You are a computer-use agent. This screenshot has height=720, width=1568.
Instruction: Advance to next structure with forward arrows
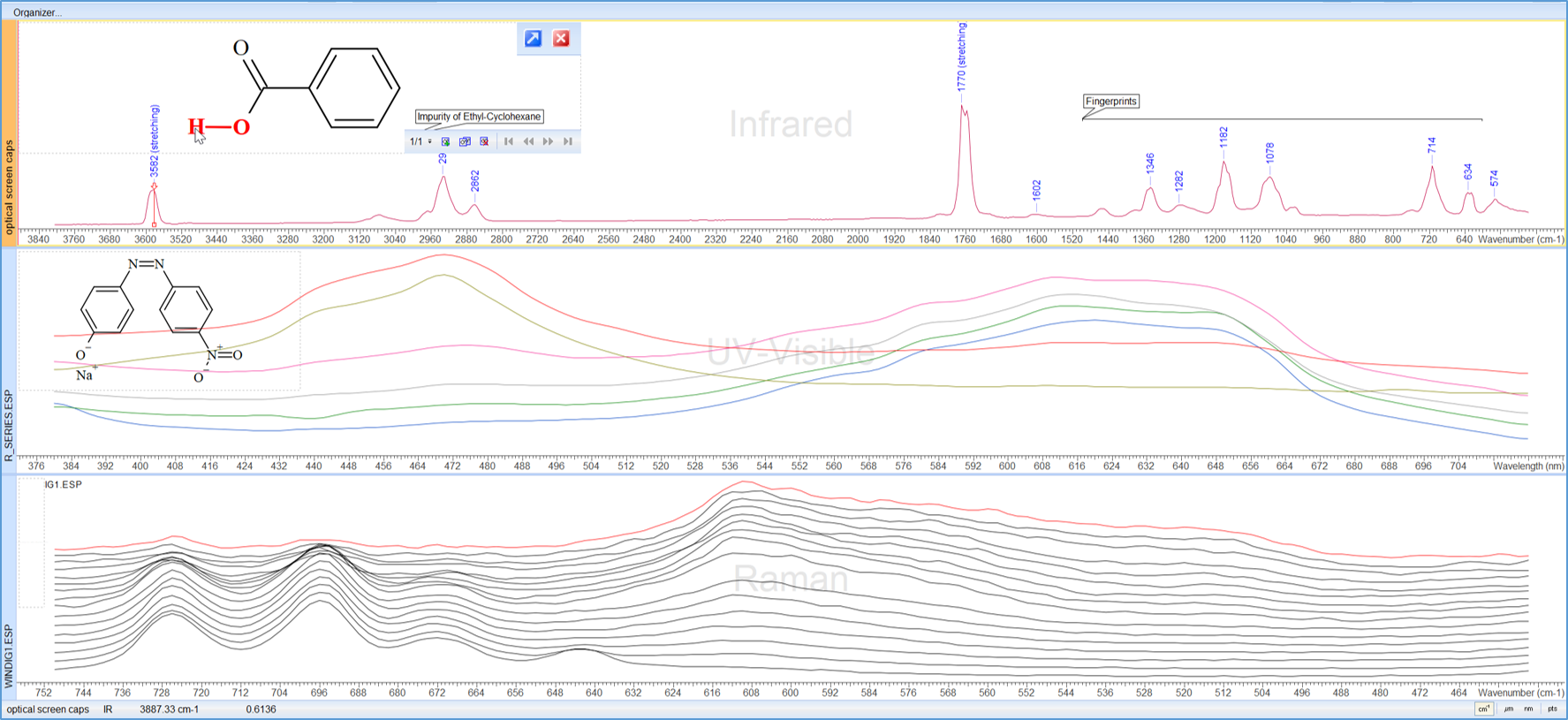548,141
